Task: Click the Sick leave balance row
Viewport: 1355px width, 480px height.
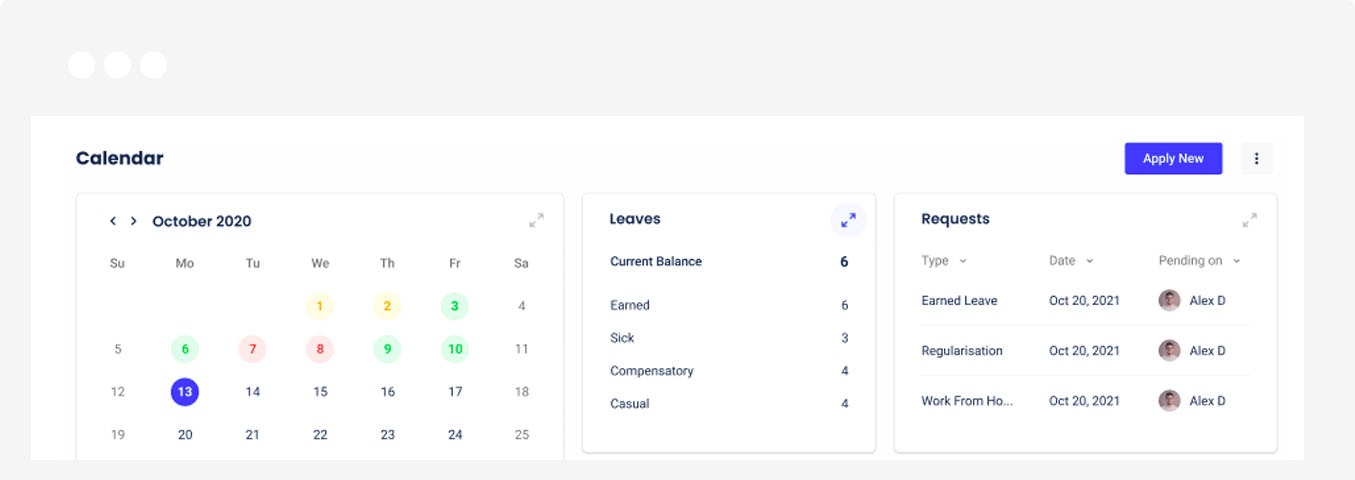Action: (x=729, y=338)
